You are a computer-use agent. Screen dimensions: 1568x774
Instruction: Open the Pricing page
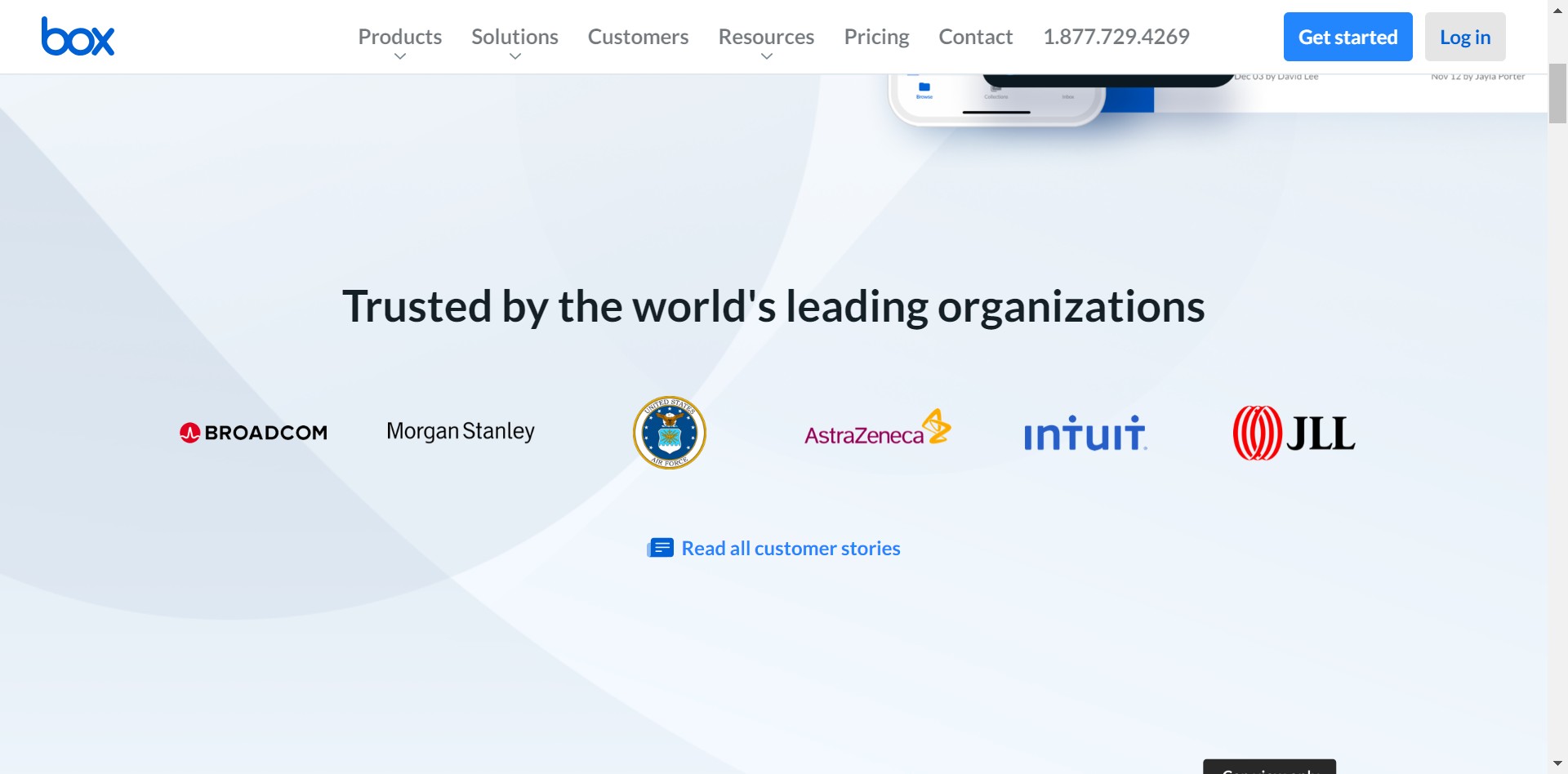tap(876, 37)
